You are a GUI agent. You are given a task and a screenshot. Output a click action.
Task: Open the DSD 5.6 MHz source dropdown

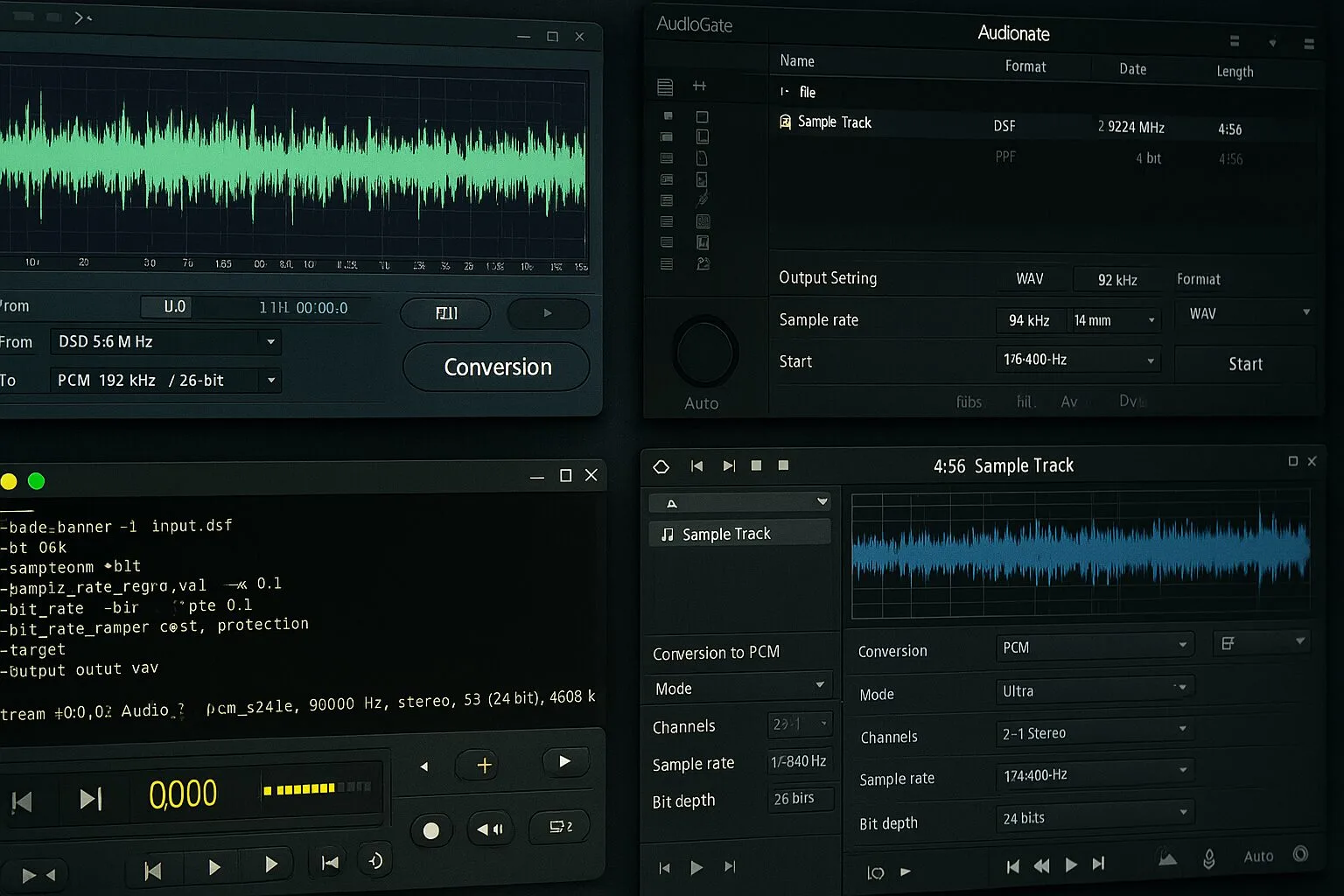[x=165, y=342]
